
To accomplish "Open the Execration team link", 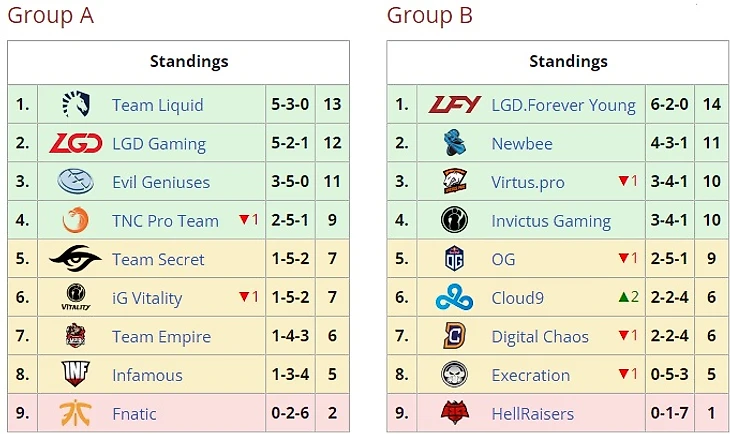I will (x=530, y=375).
